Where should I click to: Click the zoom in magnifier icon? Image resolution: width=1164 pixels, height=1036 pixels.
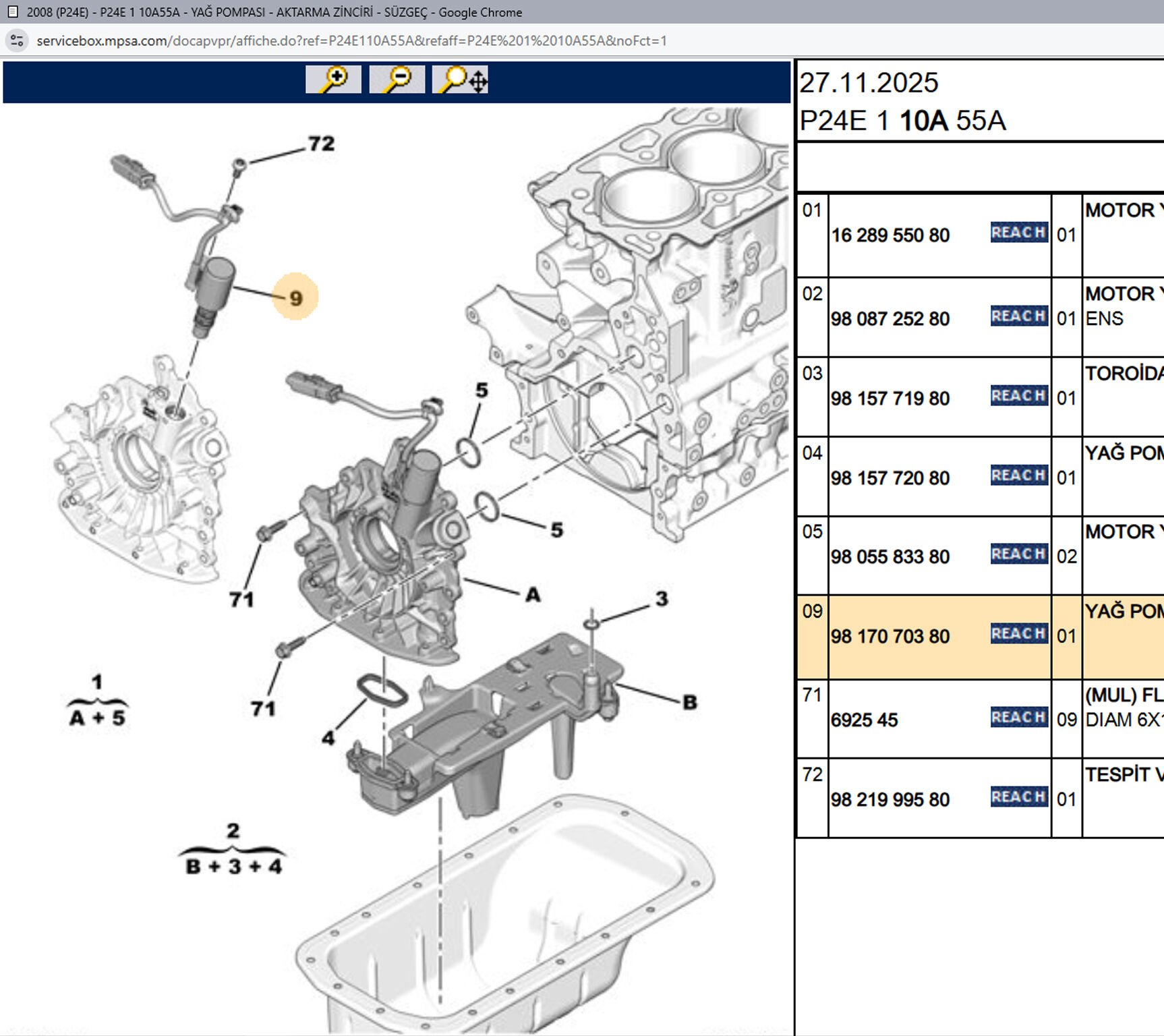pos(333,80)
